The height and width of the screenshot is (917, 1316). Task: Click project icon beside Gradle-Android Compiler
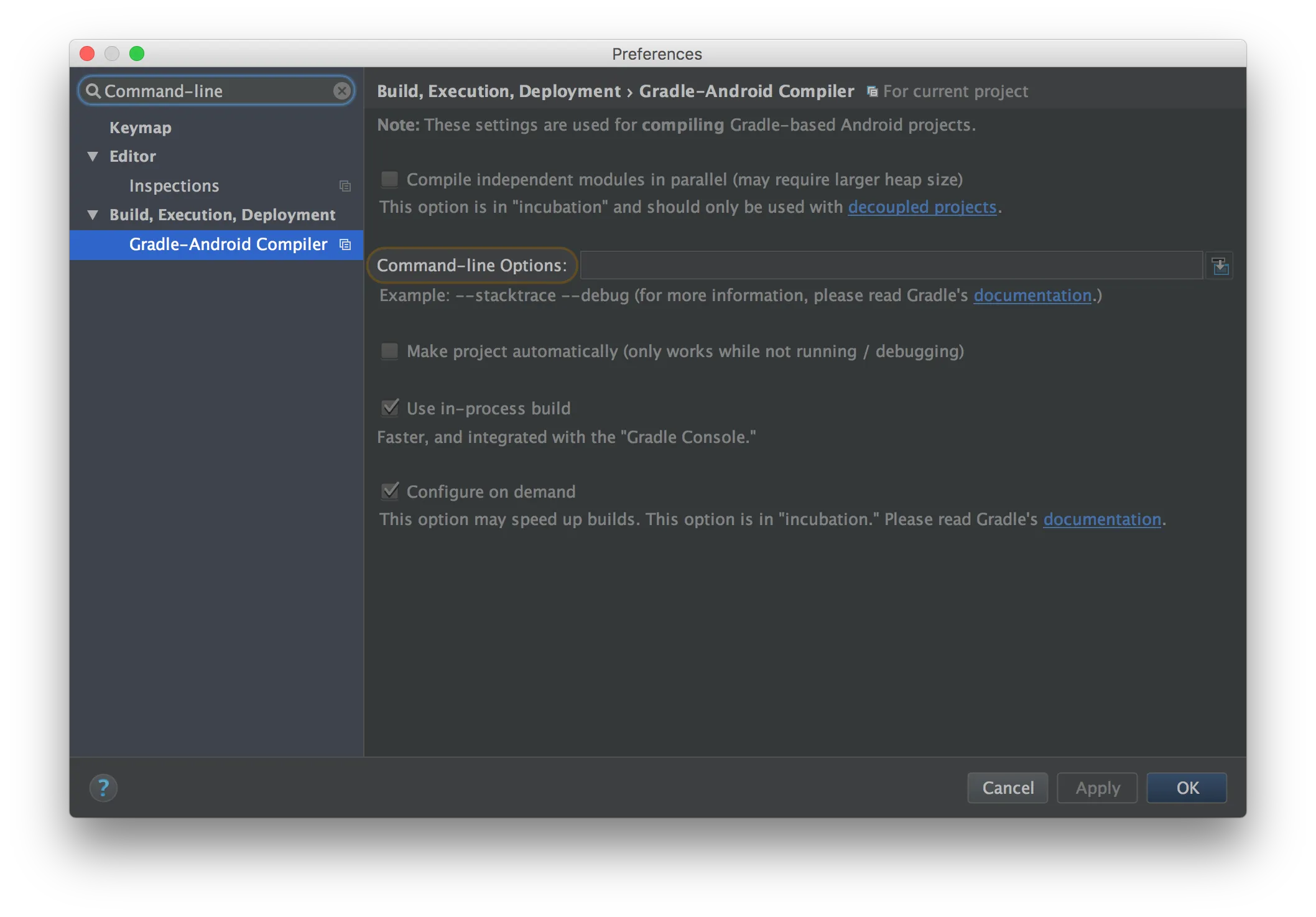coord(345,244)
